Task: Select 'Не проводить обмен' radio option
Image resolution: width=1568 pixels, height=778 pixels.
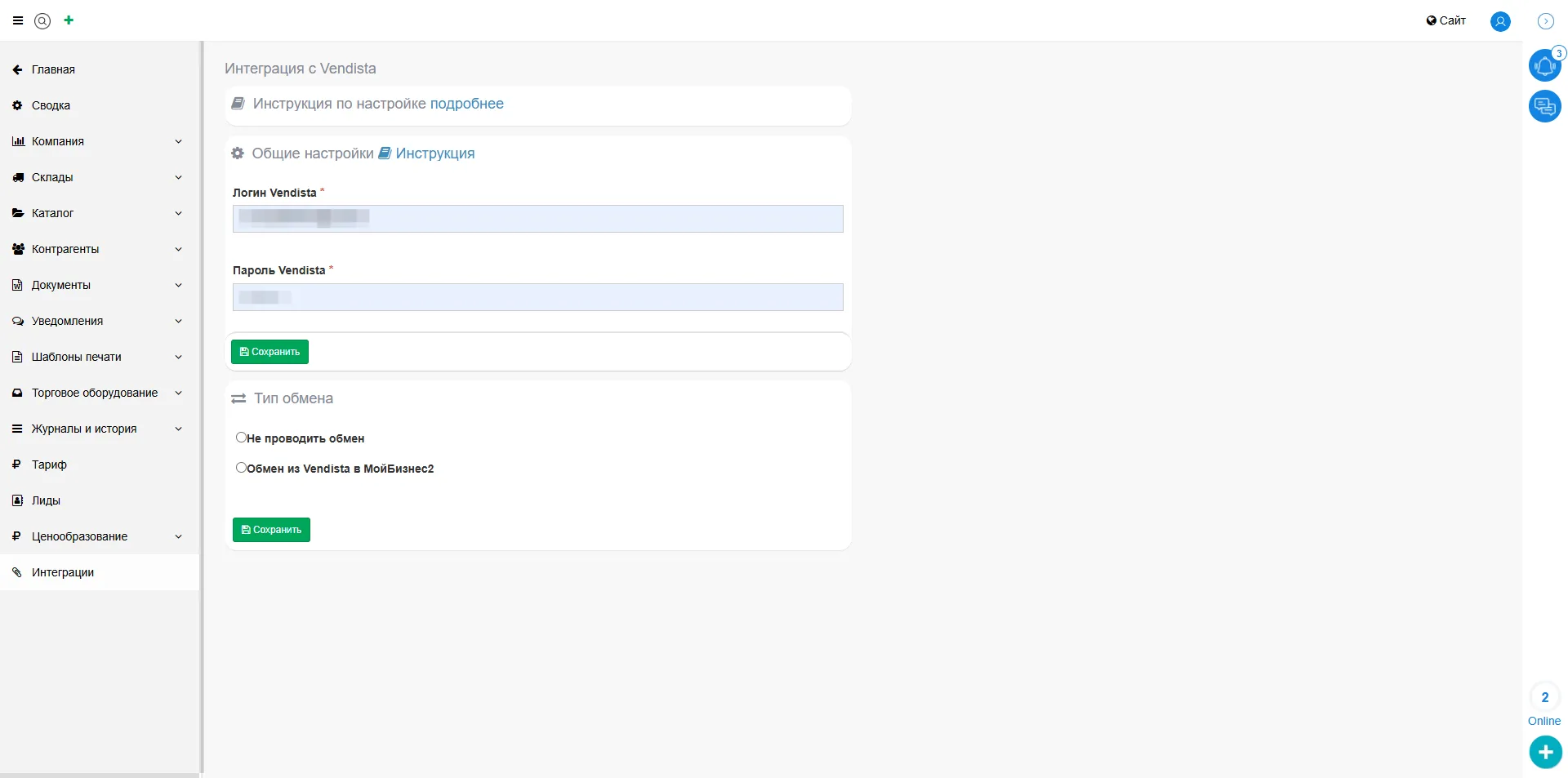Action: click(241, 438)
